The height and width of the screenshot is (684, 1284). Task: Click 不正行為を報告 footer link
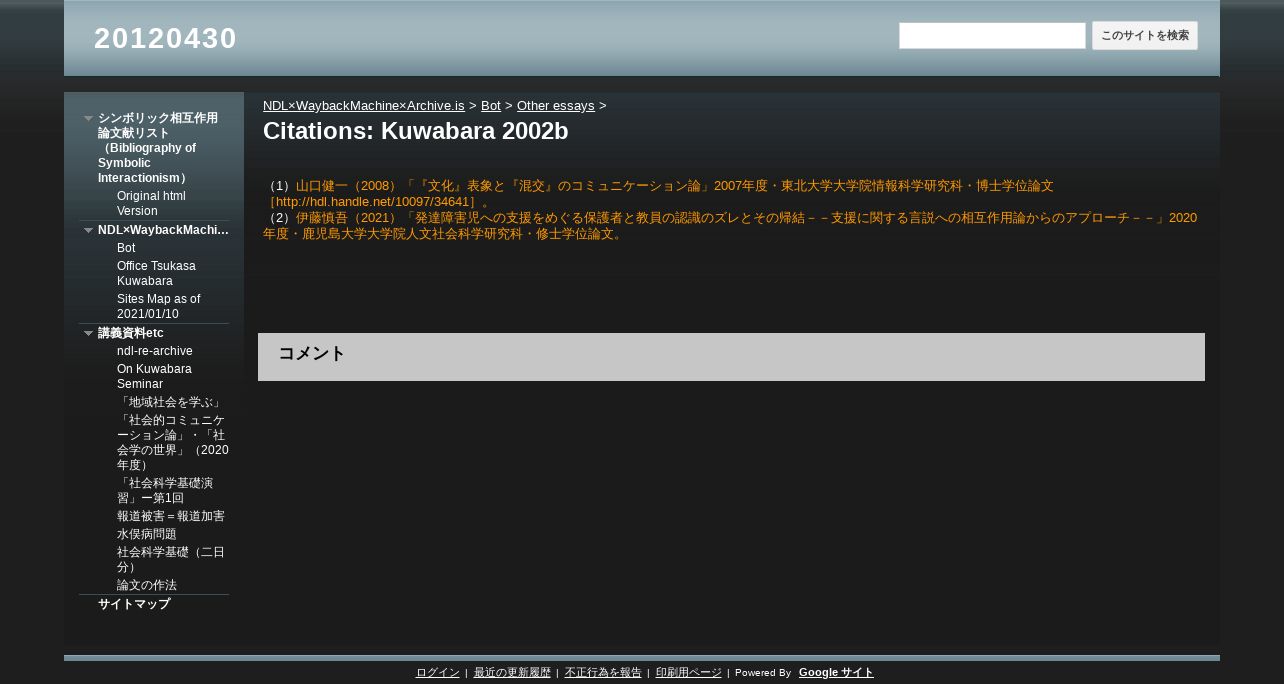[x=603, y=673]
